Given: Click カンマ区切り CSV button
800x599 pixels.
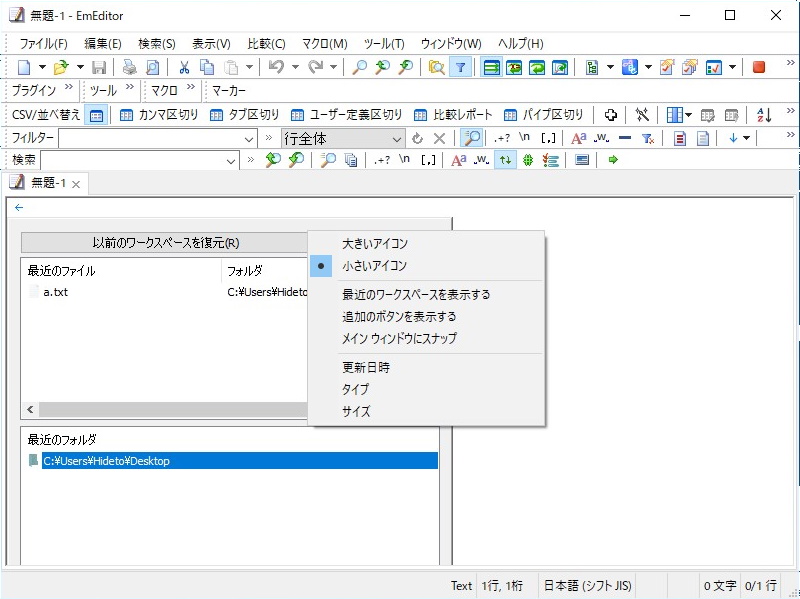Looking at the screenshot, I should (x=159, y=115).
